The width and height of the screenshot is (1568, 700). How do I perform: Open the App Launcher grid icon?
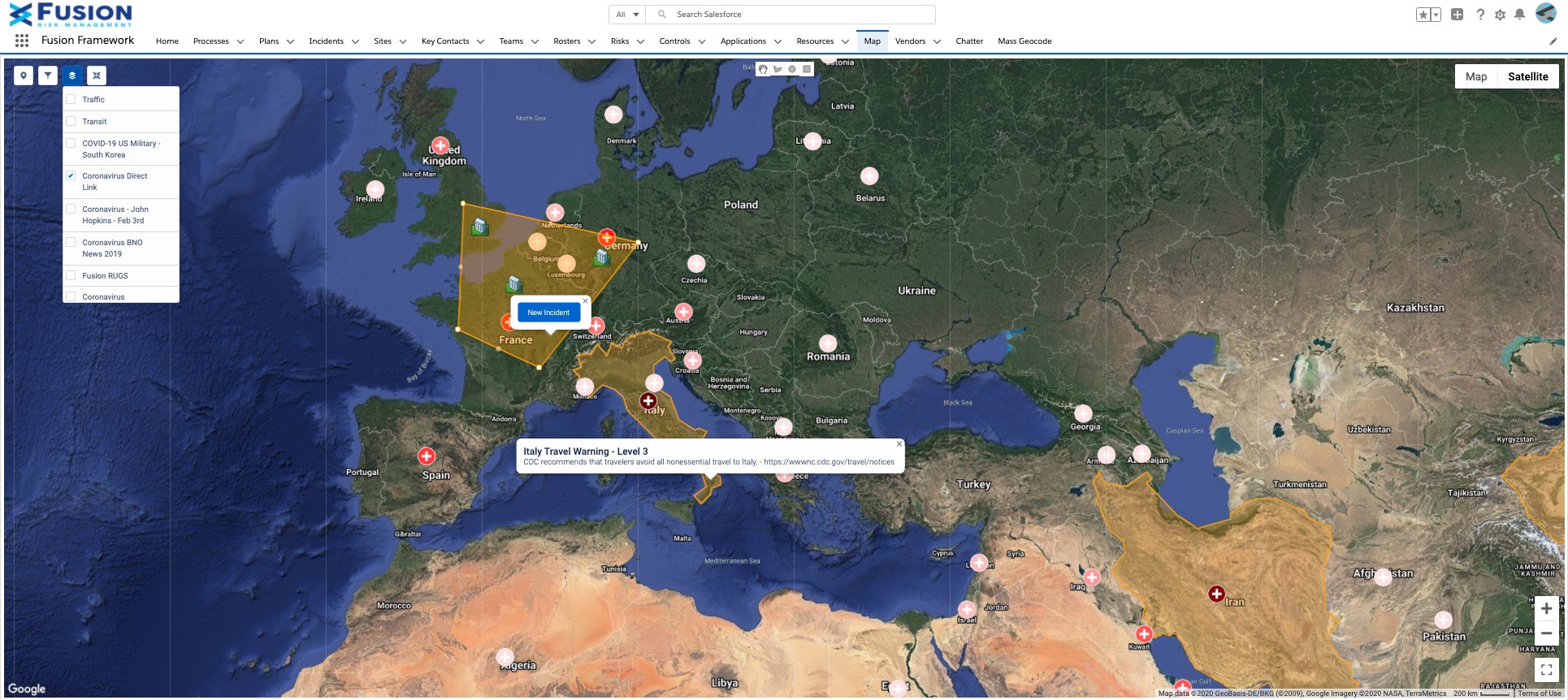point(22,41)
